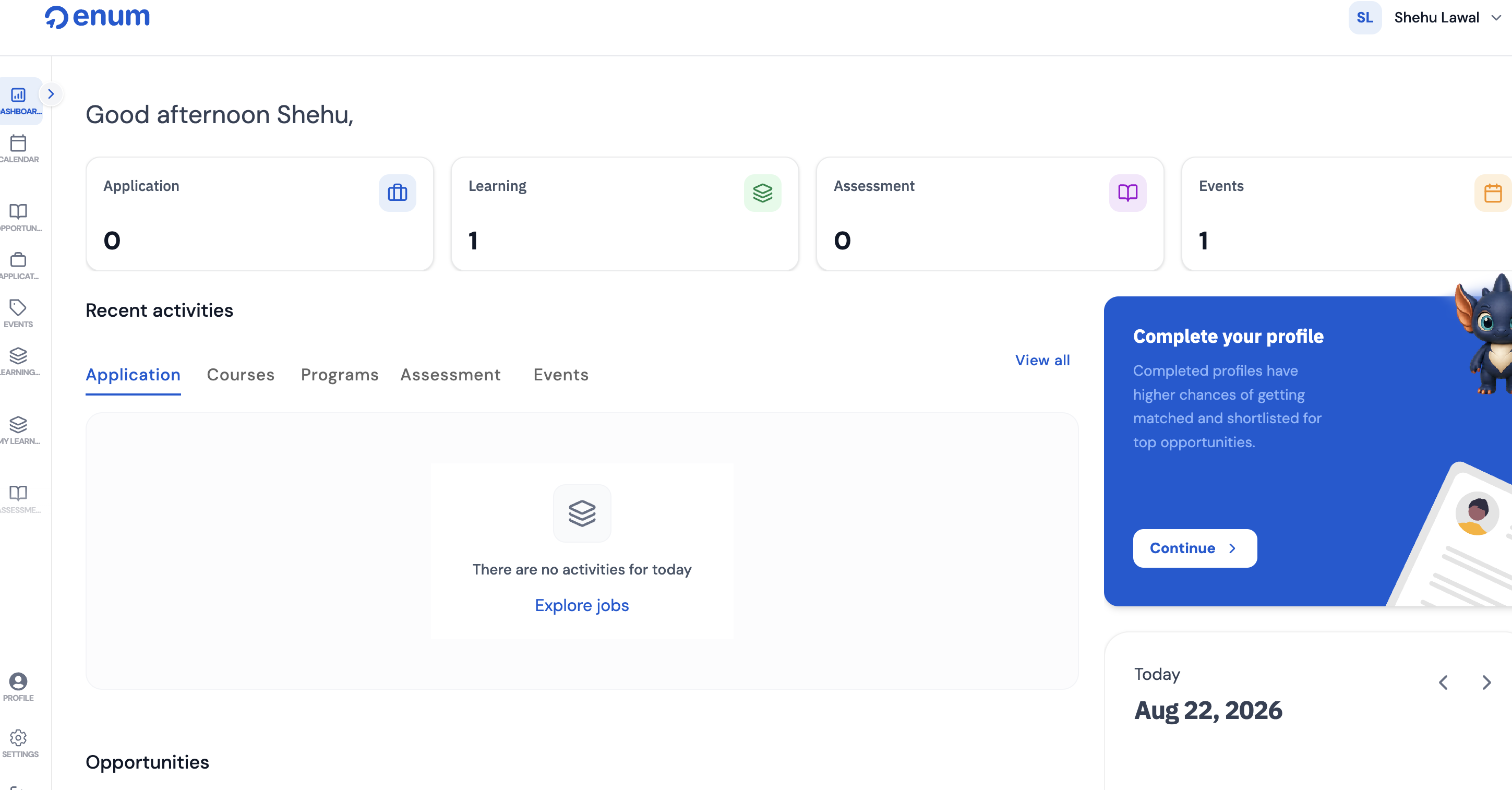Viewport: 1512px width, 790px height.
Task: Expand the sidebar with the chevron toggle
Action: [x=51, y=94]
